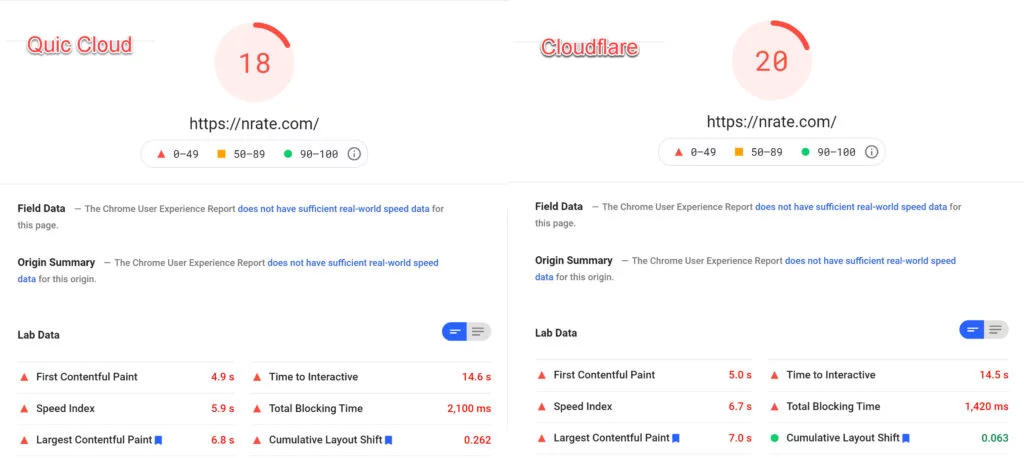
Task: Open Quic Cloud Origin Summary insufficient data link
Action: 353,263
